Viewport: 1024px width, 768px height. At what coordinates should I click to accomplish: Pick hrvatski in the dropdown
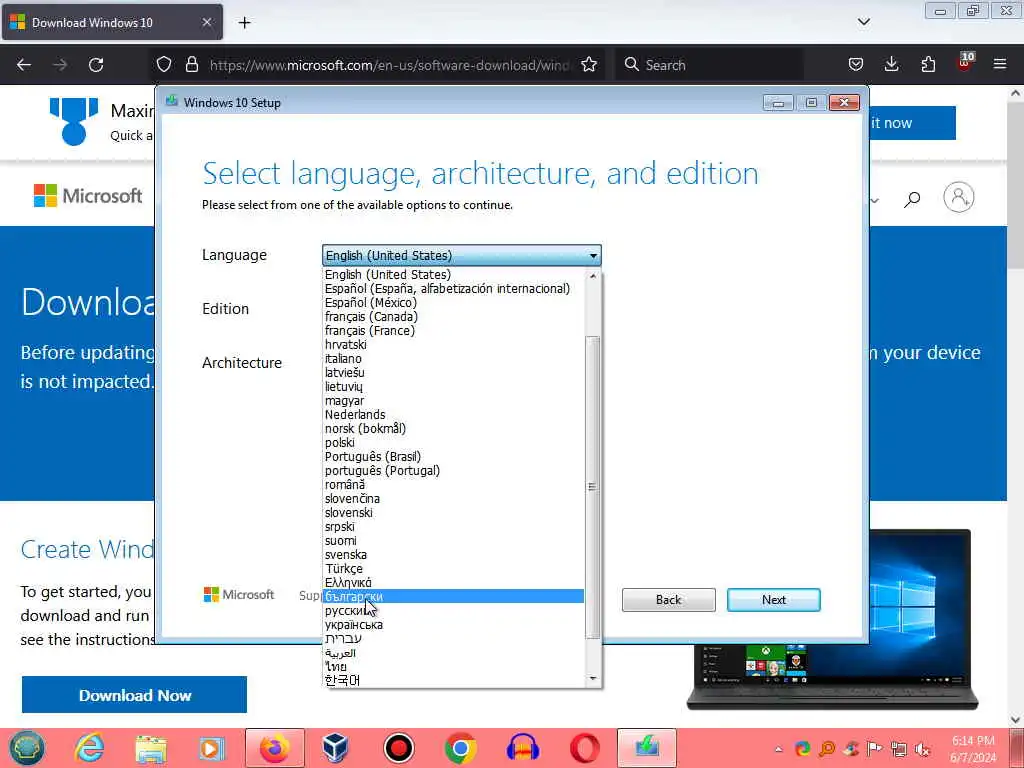pyautogui.click(x=453, y=345)
